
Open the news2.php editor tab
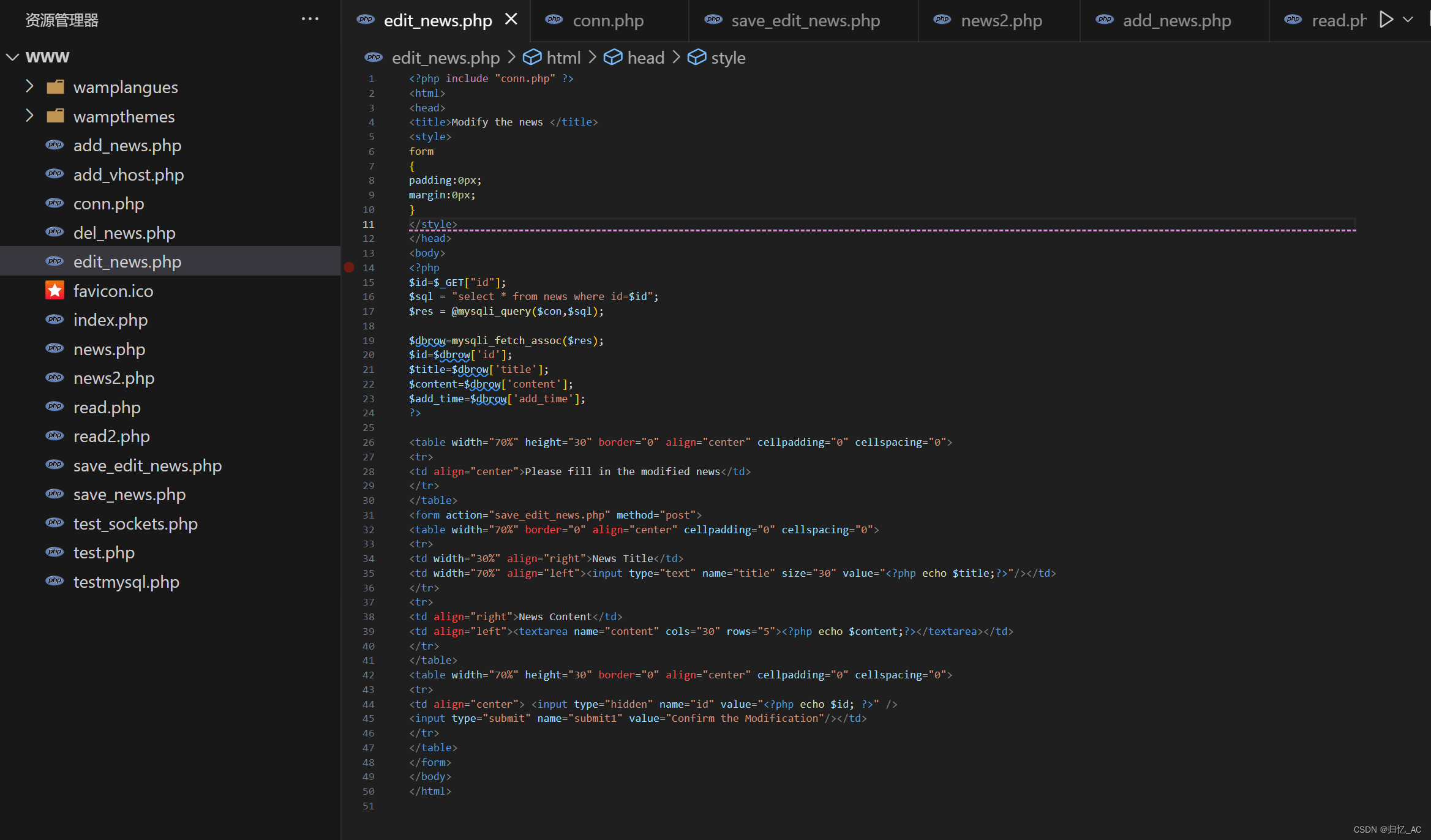point(1001,21)
